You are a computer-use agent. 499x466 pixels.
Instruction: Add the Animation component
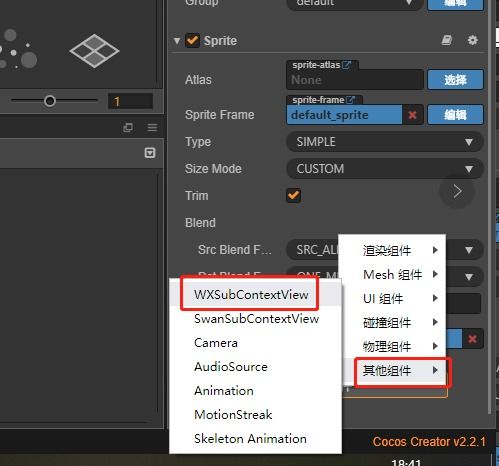(256, 391)
